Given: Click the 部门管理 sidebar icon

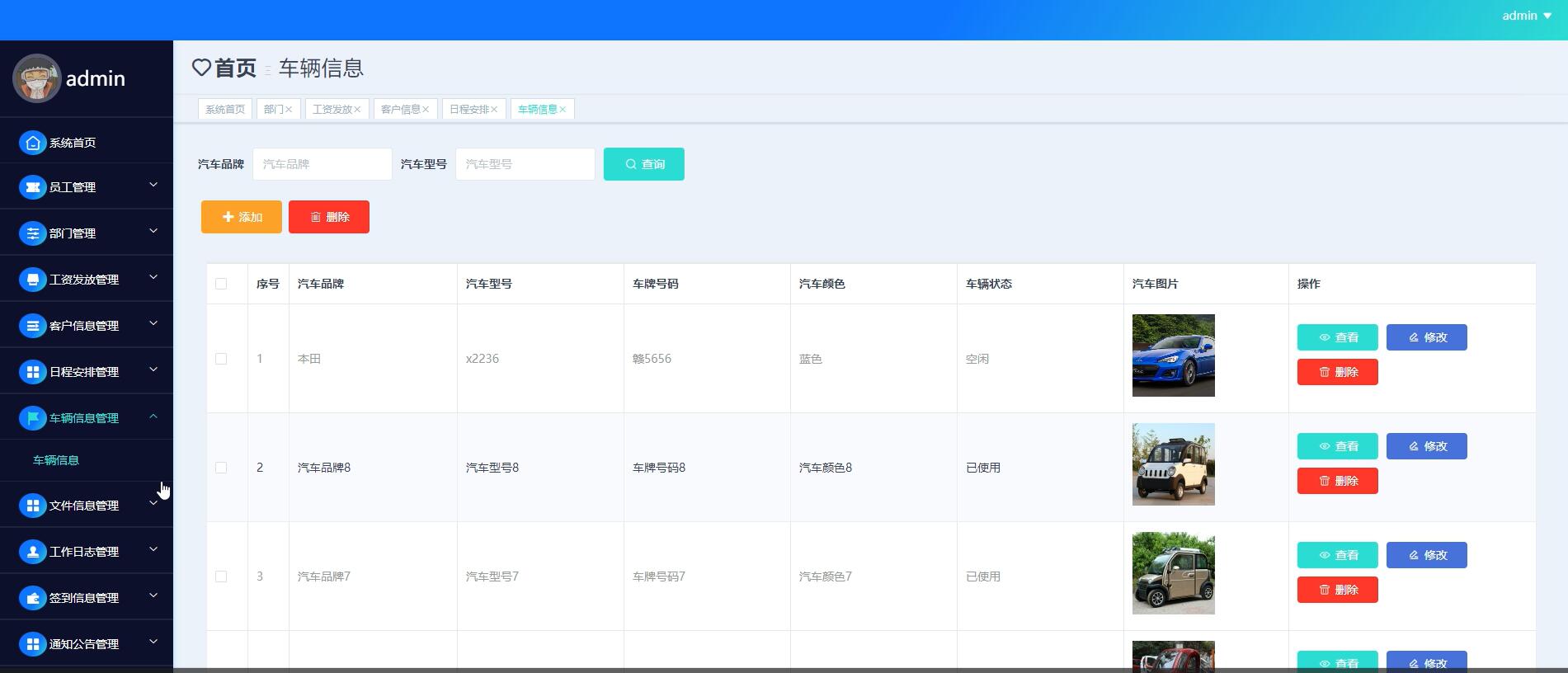Looking at the screenshot, I should pyautogui.click(x=33, y=233).
